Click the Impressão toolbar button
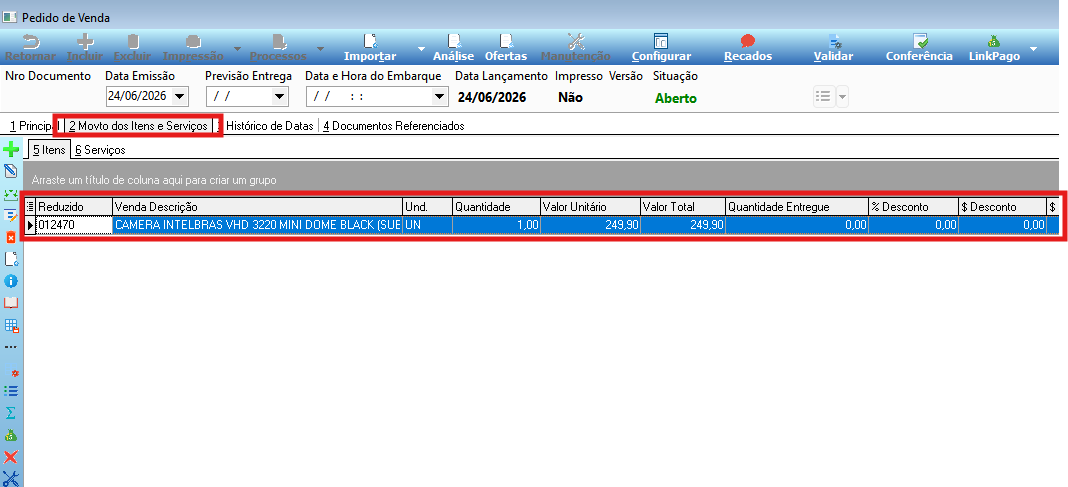 (193, 48)
